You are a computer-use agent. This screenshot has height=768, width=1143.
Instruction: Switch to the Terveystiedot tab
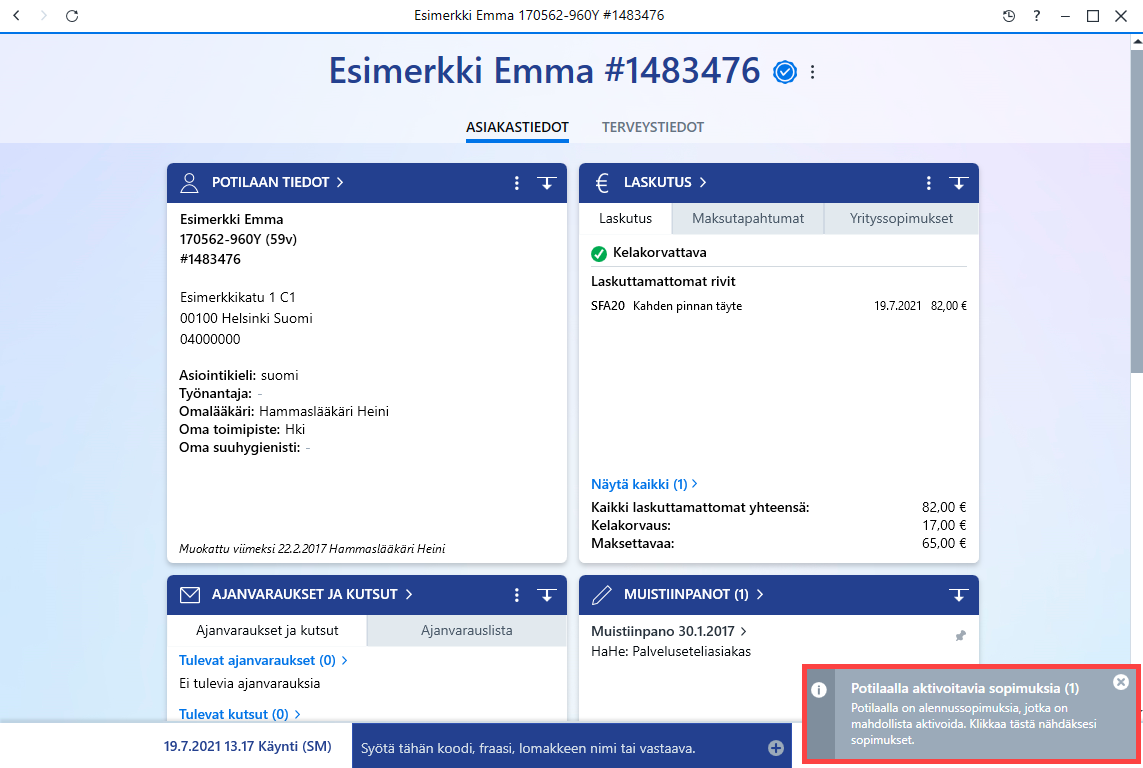coord(652,128)
